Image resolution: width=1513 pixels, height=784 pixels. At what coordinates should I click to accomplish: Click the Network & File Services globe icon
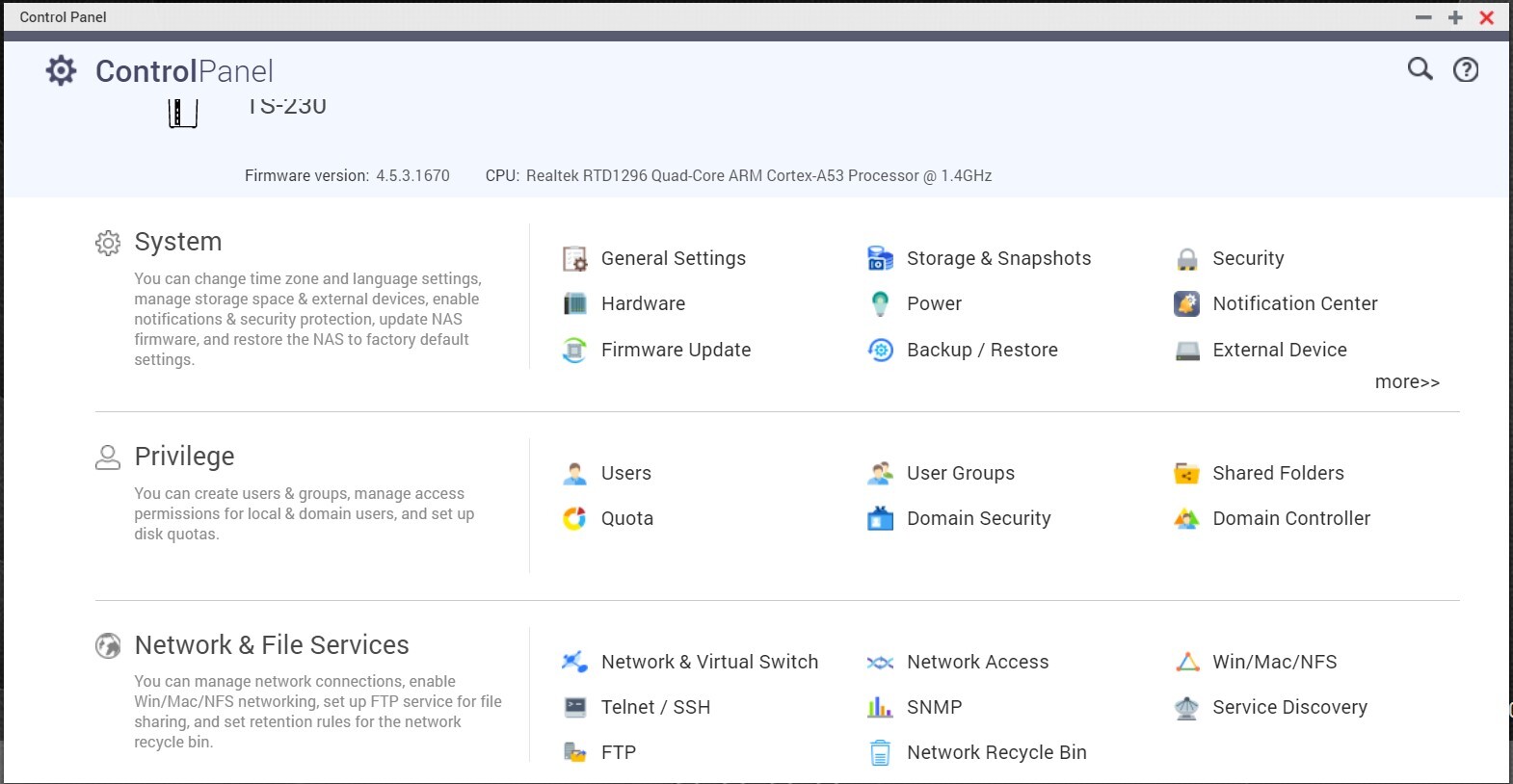tap(108, 645)
